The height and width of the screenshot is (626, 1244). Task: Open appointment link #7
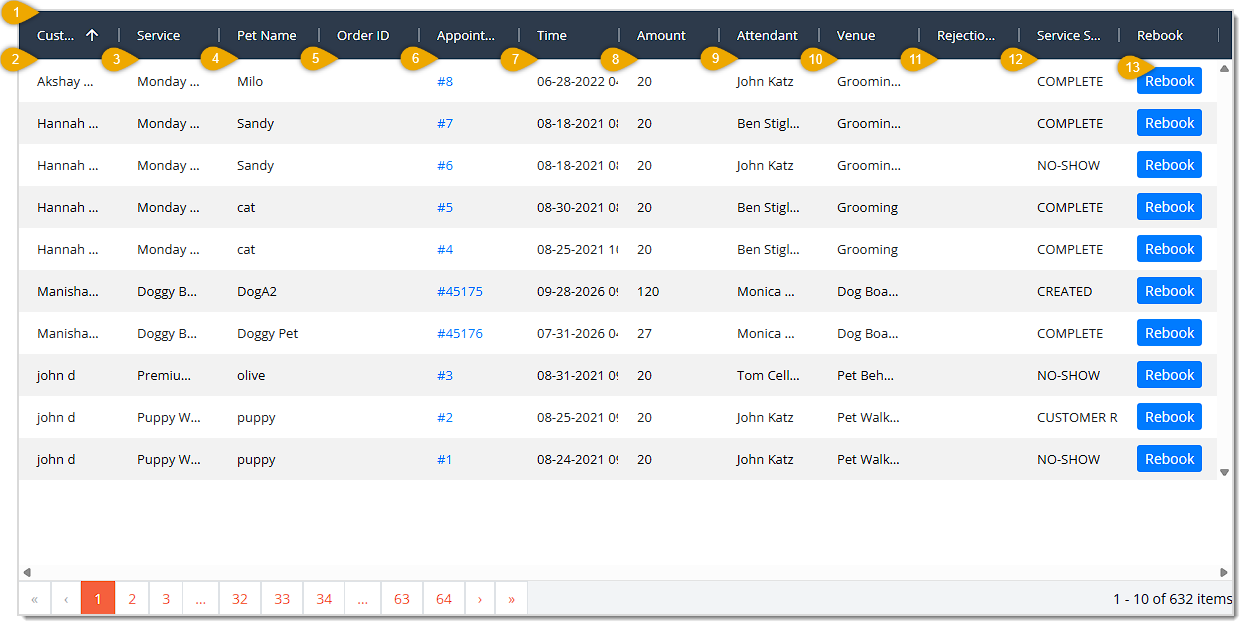click(445, 123)
